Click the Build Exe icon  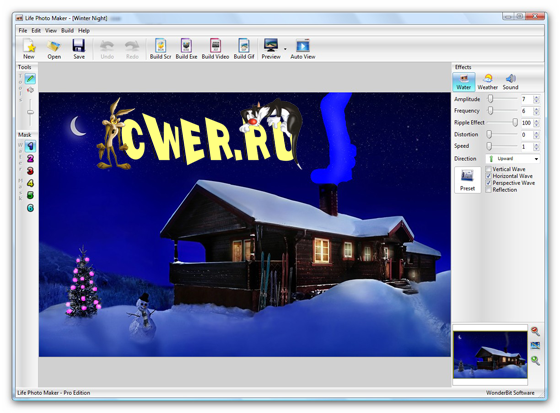(x=186, y=49)
